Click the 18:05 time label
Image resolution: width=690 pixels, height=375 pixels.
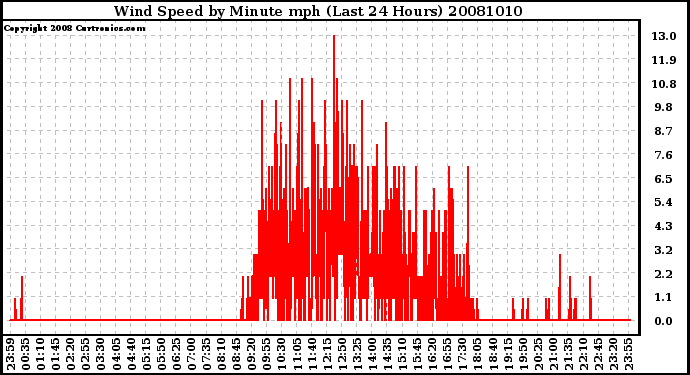(478, 355)
